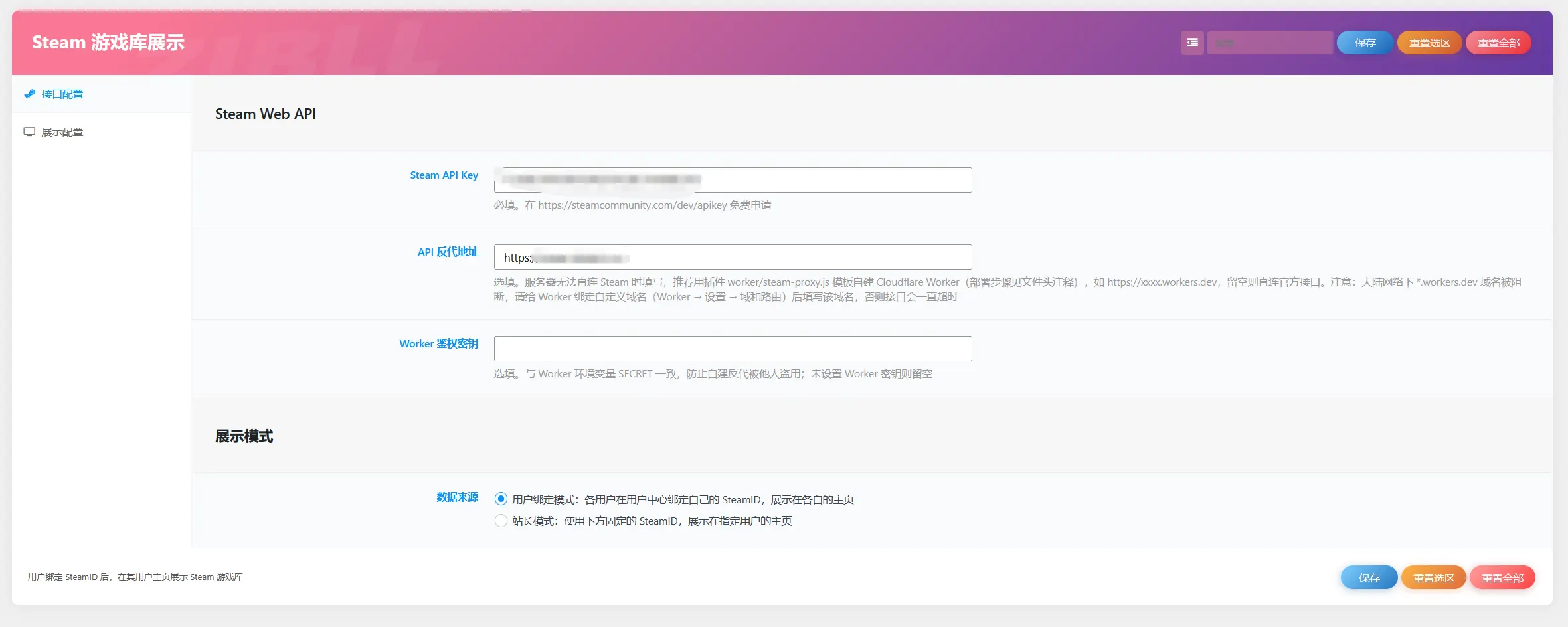Click the Cloudflare Worker reverse proxy description
The height and width of the screenshot is (627, 1568).
coord(1007,290)
